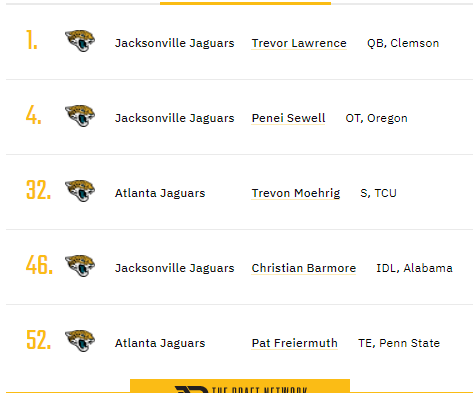Open Pat Freiermuth player link

[x=295, y=343]
